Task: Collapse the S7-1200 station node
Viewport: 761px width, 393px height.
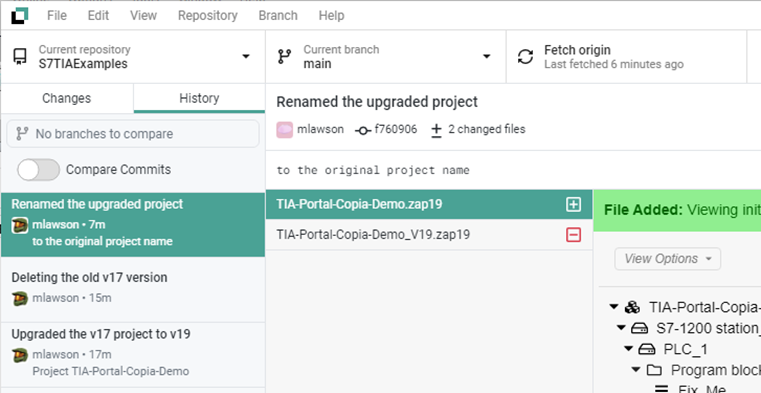Action: 621,328
